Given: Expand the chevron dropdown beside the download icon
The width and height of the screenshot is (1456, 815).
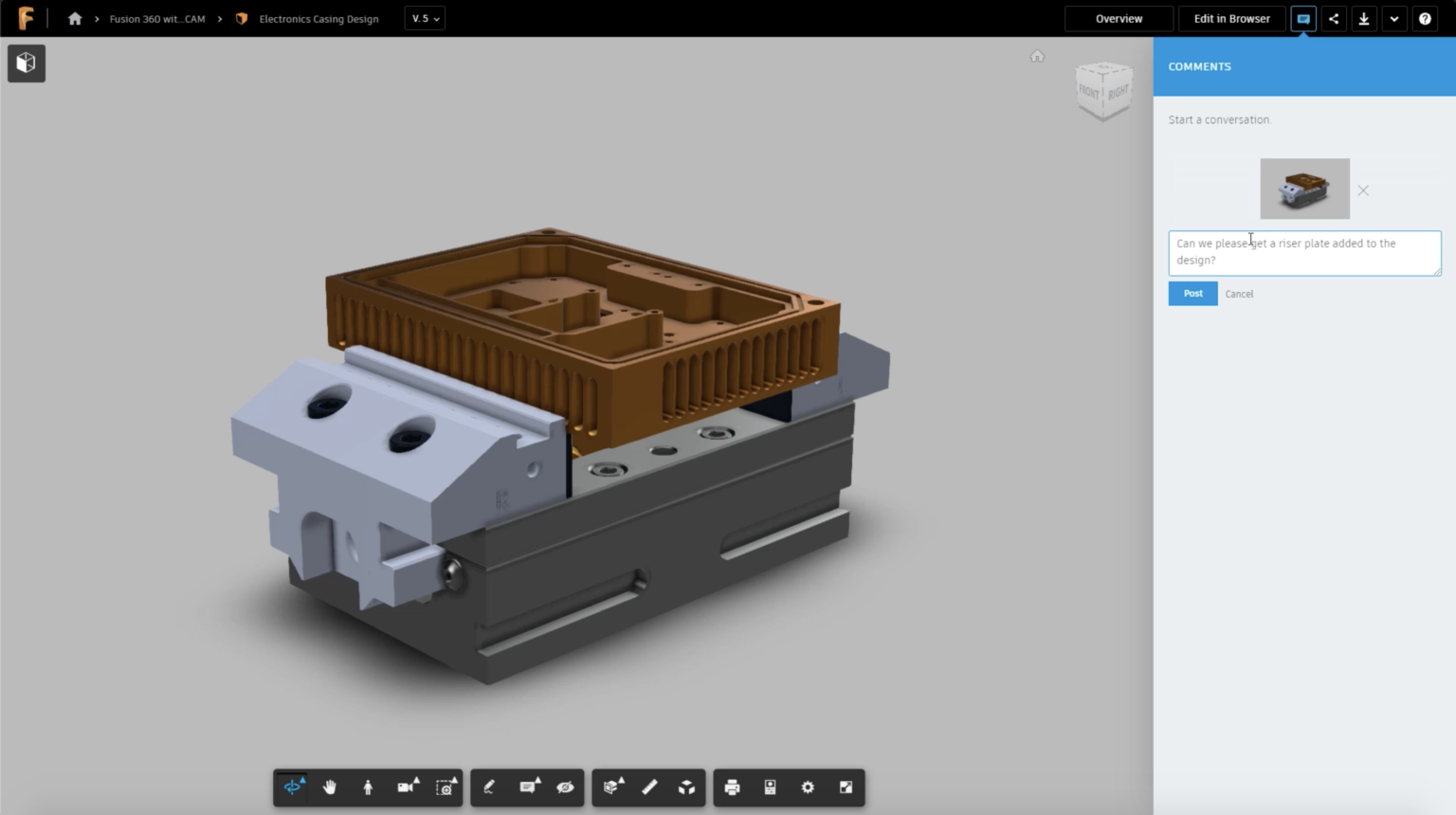Looking at the screenshot, I should coord(1393,18).
